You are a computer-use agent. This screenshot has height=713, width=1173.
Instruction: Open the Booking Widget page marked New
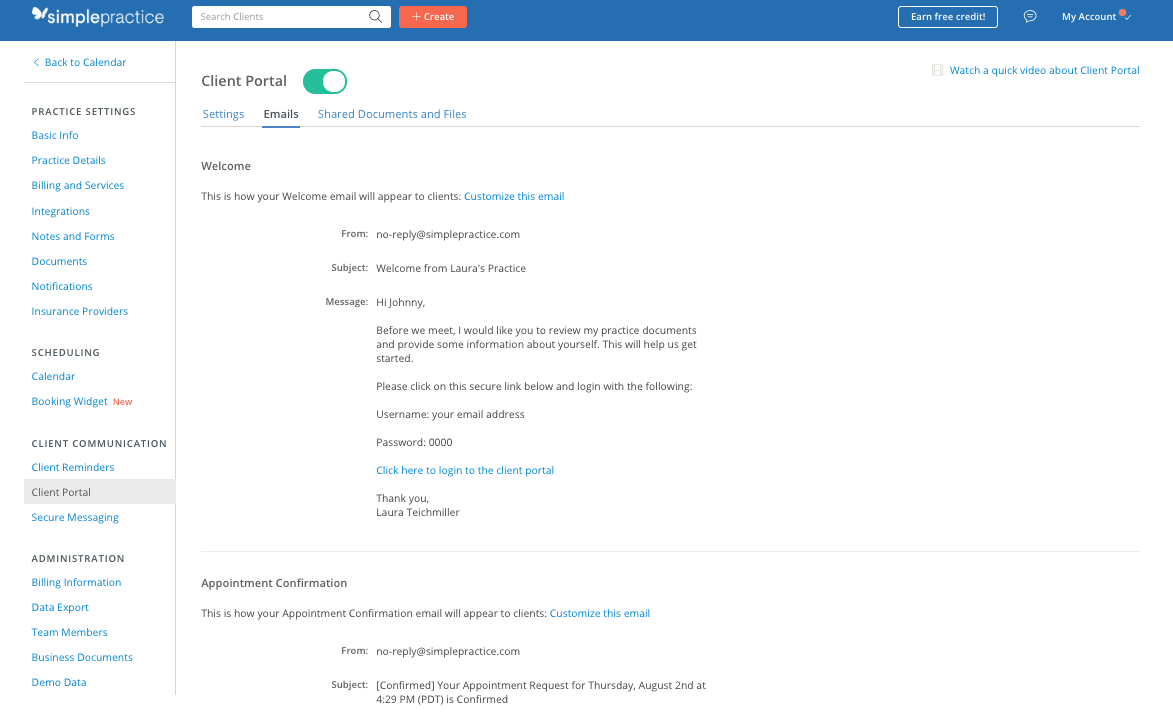69,401
